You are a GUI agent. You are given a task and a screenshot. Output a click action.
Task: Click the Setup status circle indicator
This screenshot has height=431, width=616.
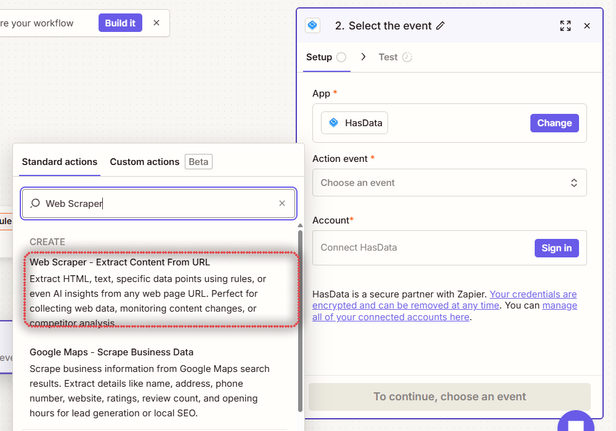pyautogui.click(x=341, y=57)
